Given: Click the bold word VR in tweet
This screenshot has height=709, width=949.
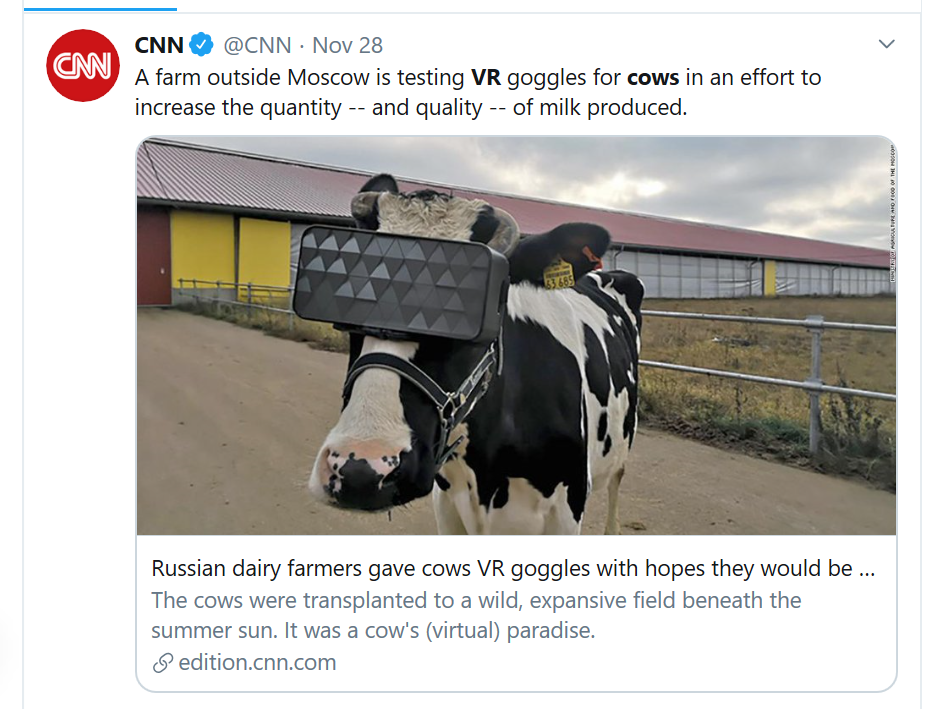Looking at the screenshot, I should [486, 77].
